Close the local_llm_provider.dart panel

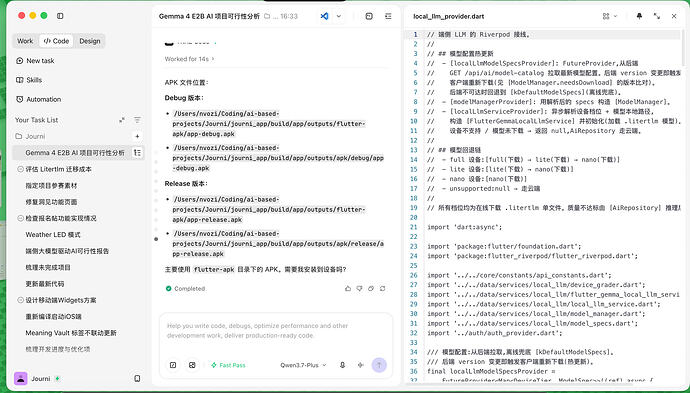pos(674,16)
